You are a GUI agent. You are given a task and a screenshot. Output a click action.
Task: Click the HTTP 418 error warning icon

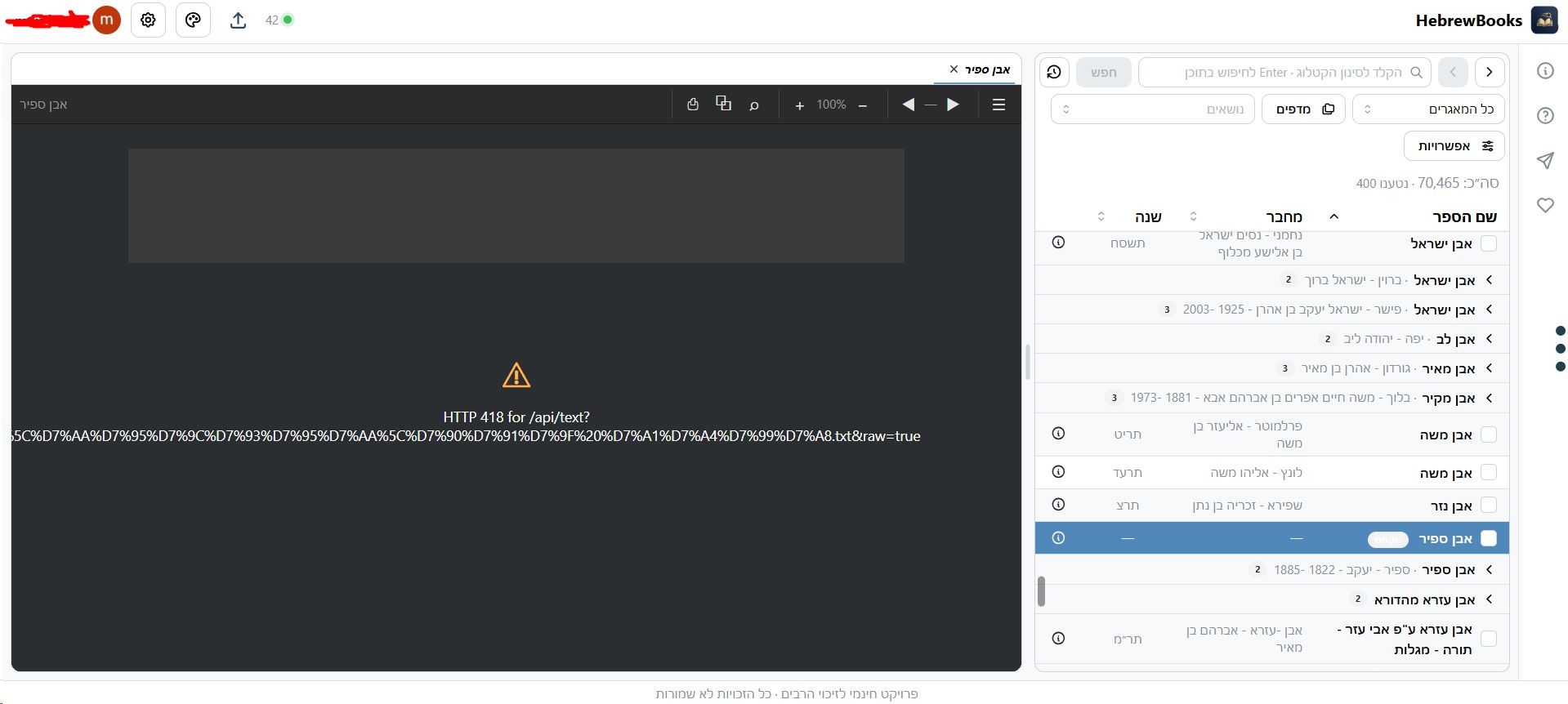(x=516, y=376)
